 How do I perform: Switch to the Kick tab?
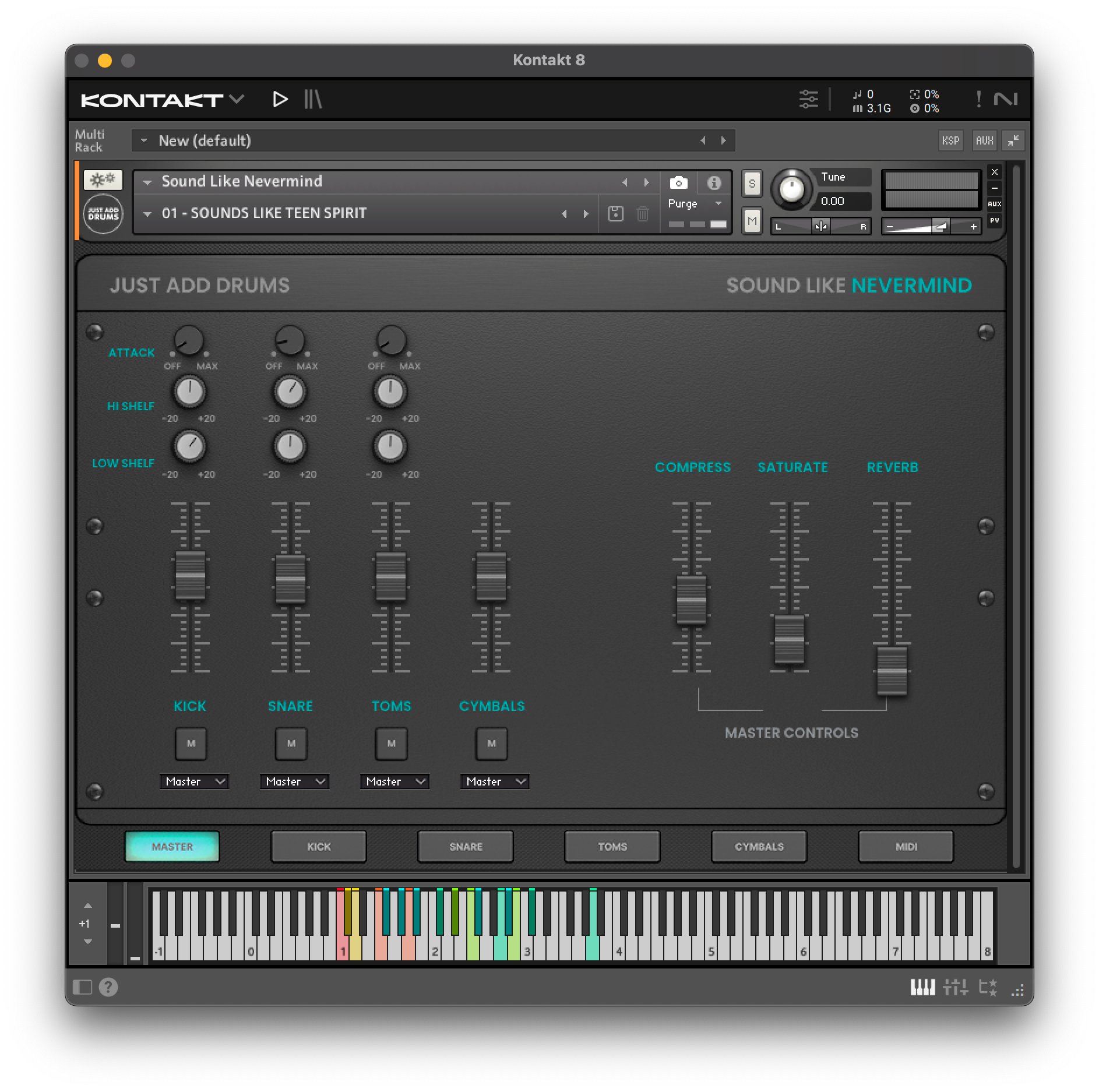tap(319, 847)
